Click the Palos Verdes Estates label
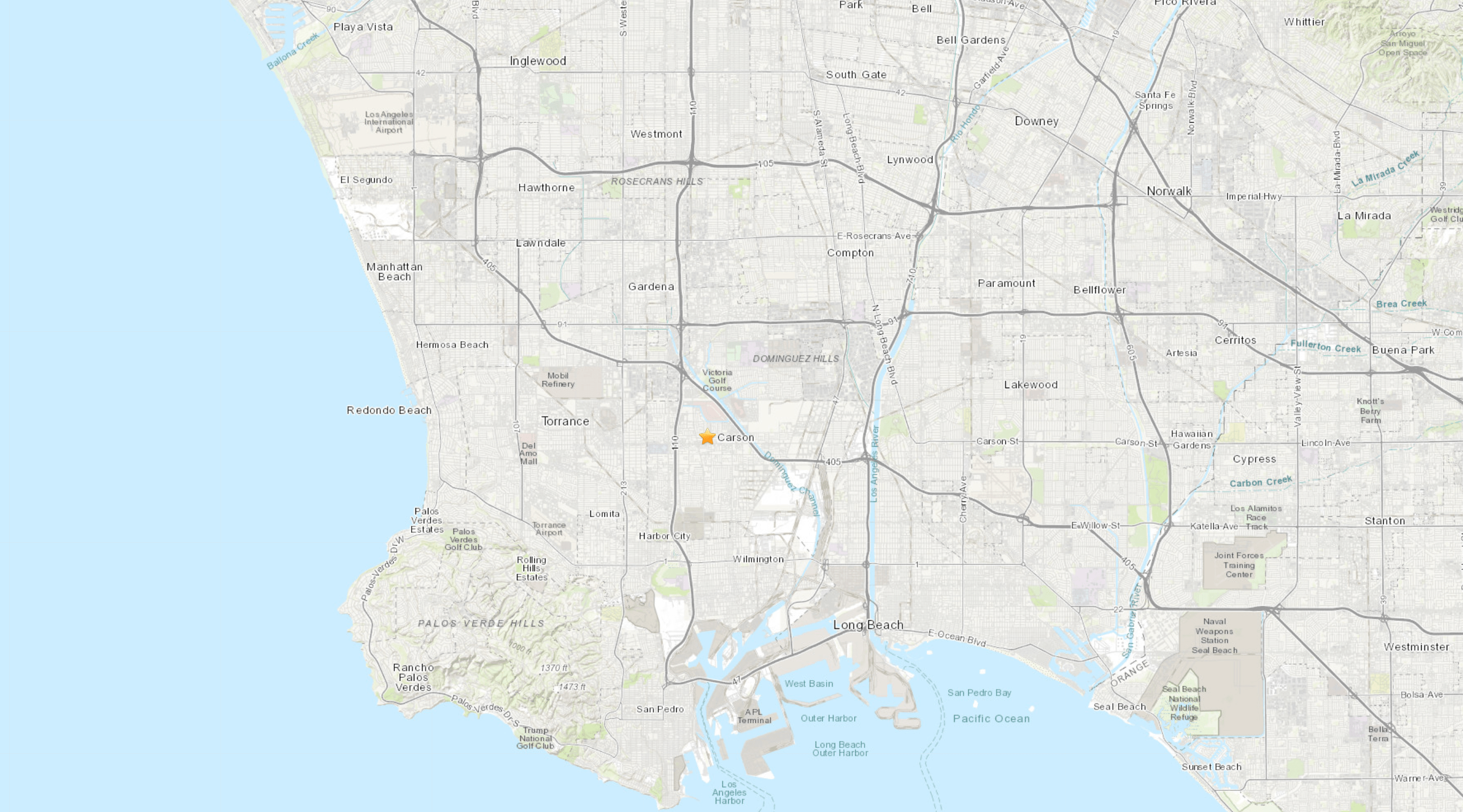The width and height of the screenshot is (1463, 812). pos(426,521)
